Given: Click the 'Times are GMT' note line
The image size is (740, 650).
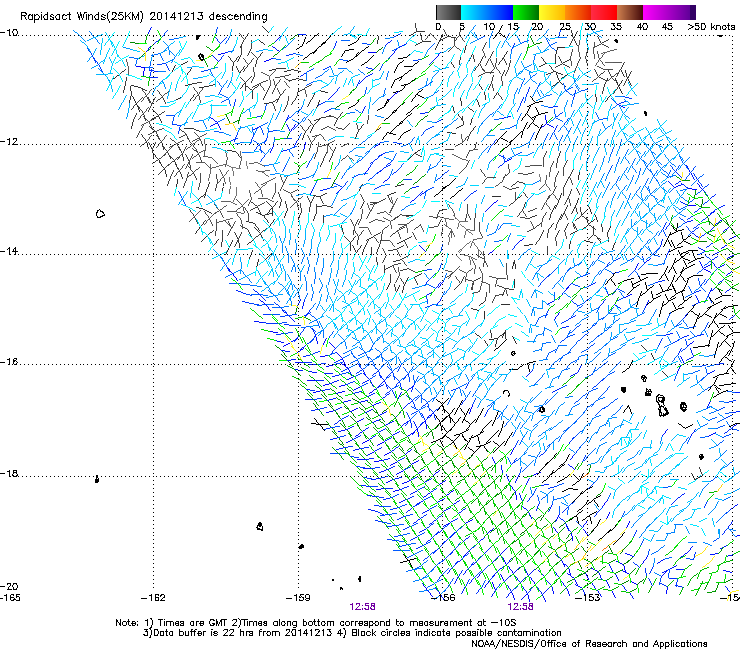Looking at the screenshot, I should [316, 623].
